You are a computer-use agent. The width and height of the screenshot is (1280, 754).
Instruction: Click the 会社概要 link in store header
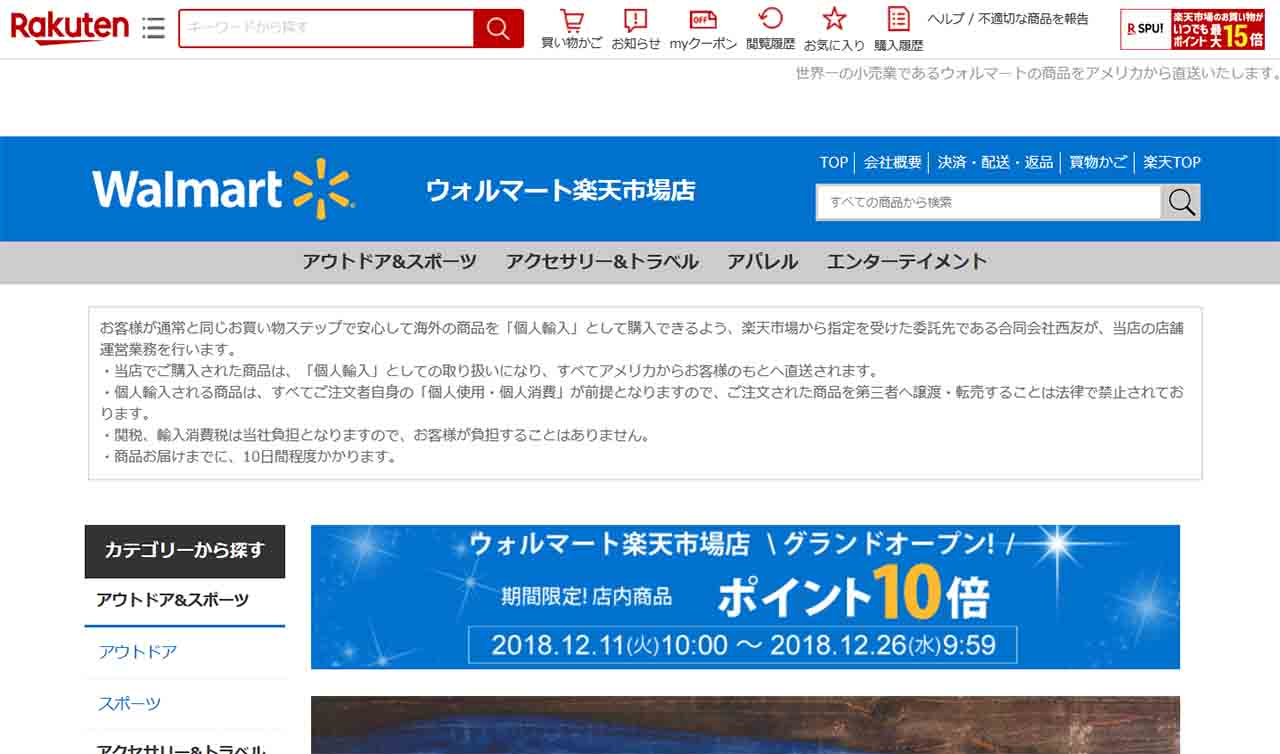pyautogui.click(x=892, y=162)
